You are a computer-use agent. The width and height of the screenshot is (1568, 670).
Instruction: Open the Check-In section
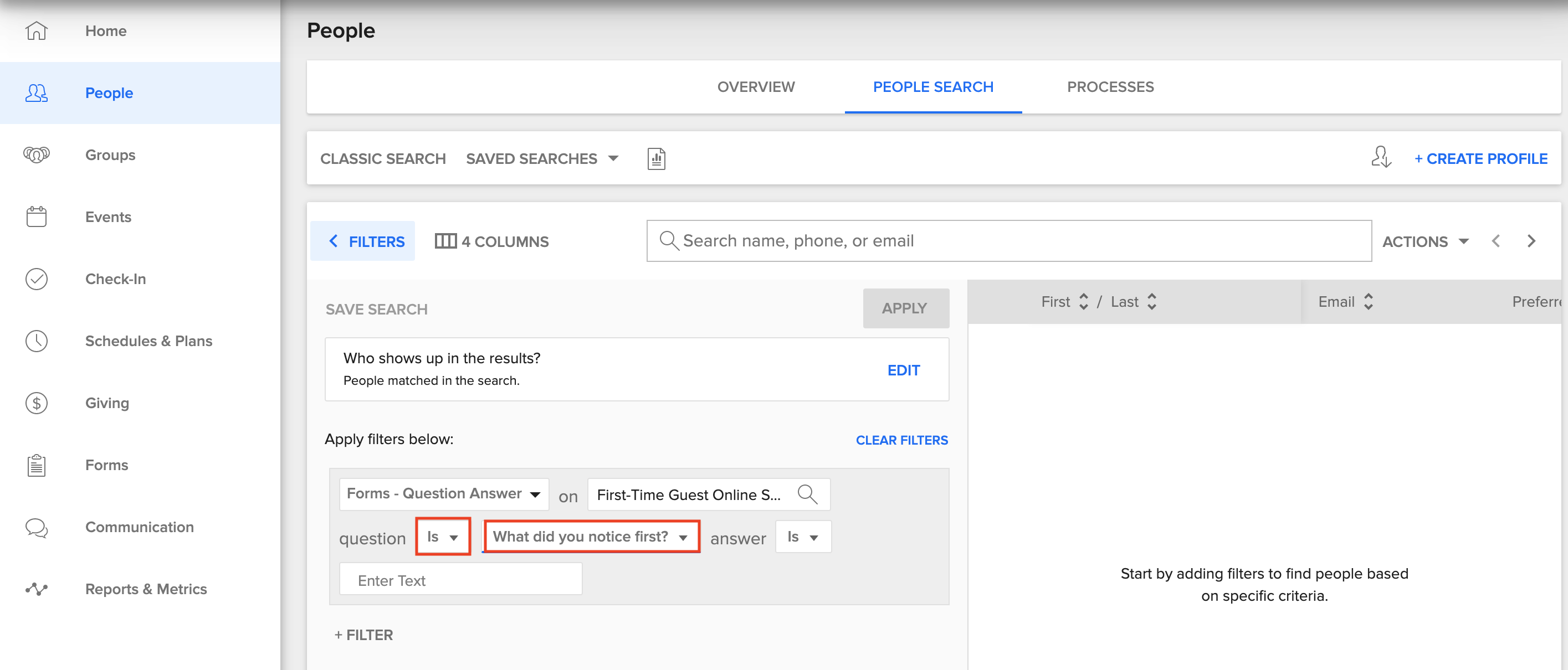pyautogui.click(x=116, y=279)
